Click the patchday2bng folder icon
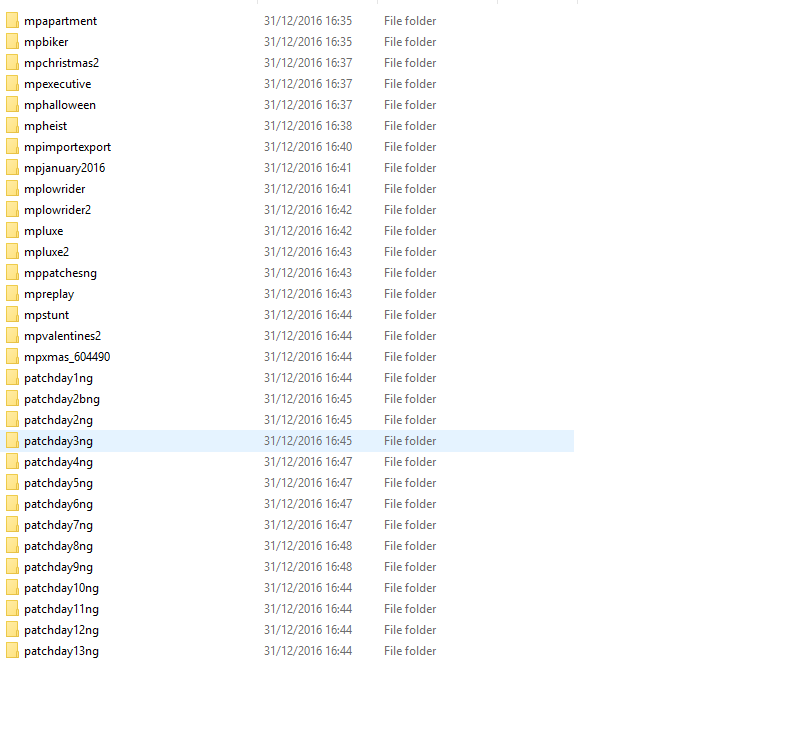The image size is (790, 743). tap(13, 399)
